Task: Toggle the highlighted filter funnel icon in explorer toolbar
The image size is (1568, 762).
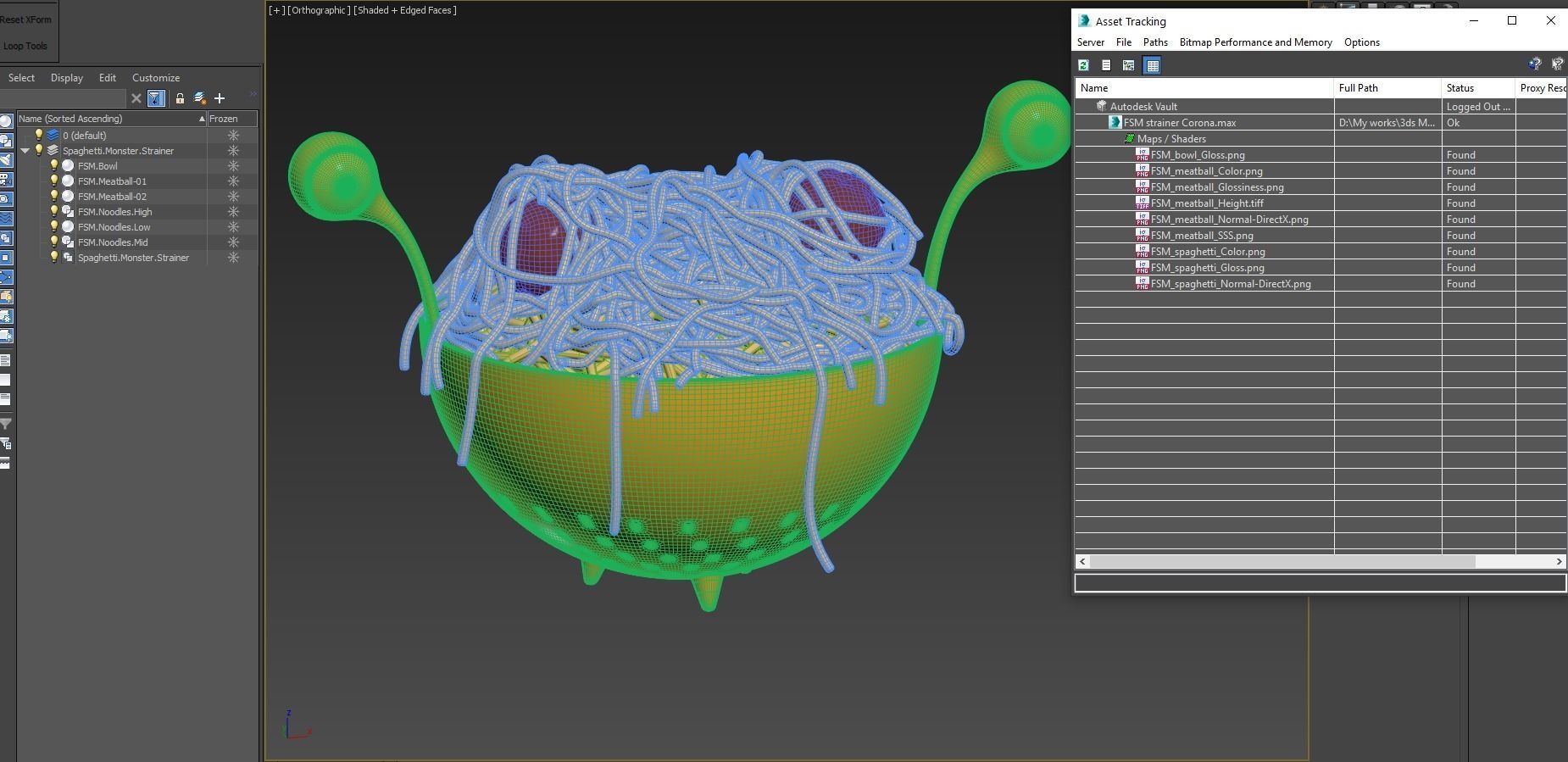Action: [x=156, y=98]
